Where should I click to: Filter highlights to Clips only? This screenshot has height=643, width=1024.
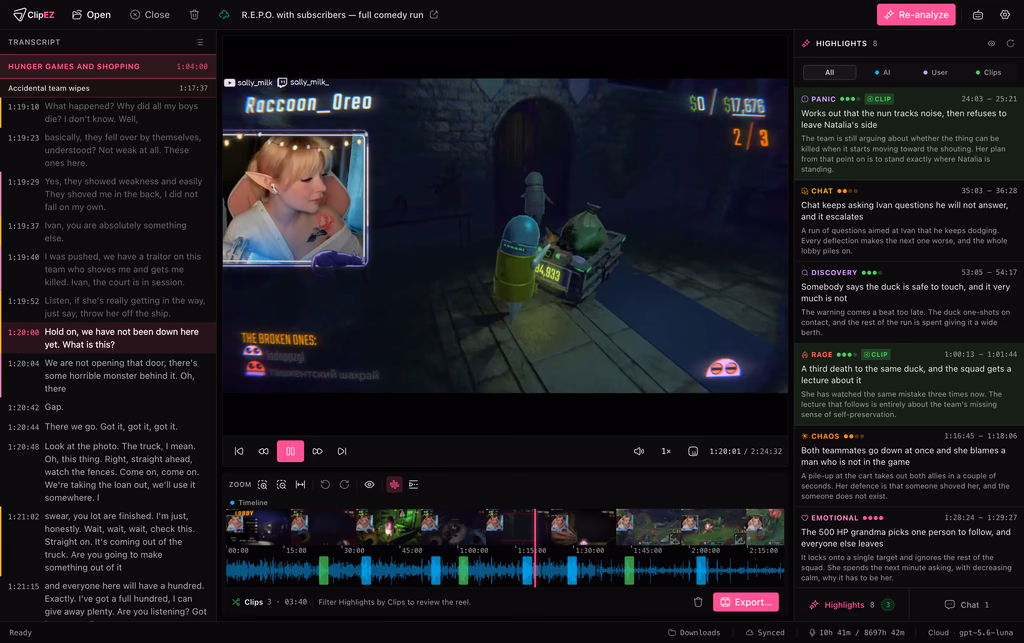(988, 72)
